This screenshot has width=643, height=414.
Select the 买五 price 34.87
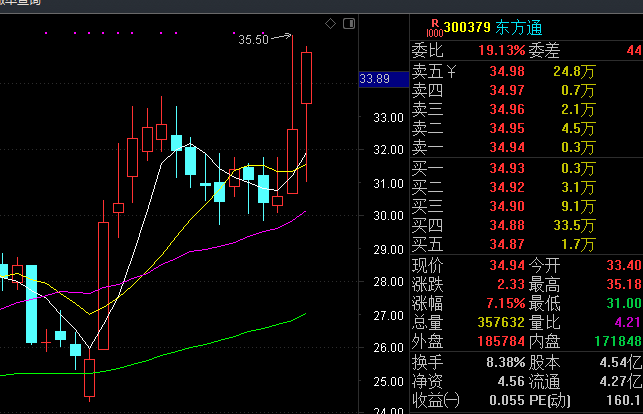point(507,244)
